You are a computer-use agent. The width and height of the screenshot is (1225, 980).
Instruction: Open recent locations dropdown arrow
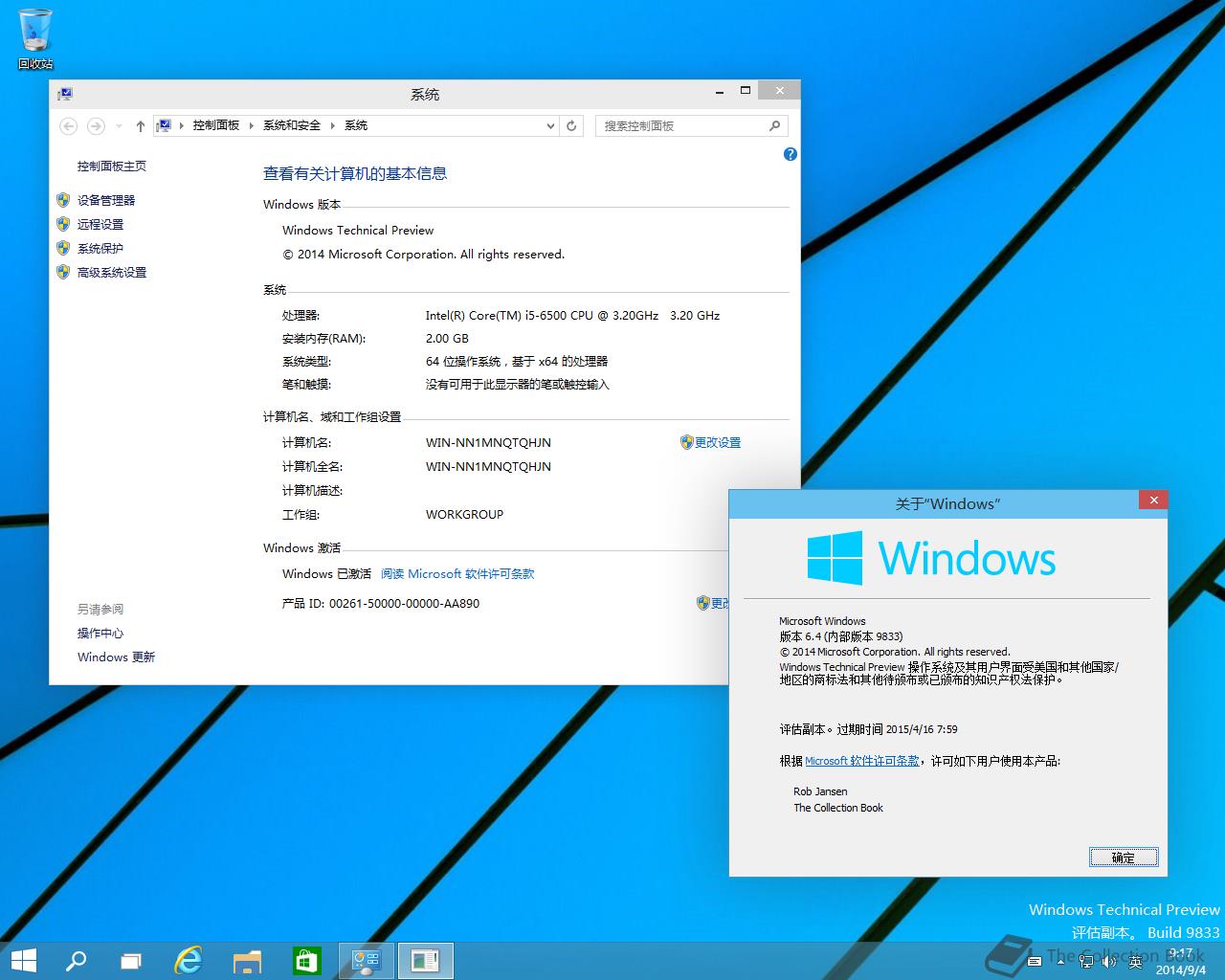(119, 126)
